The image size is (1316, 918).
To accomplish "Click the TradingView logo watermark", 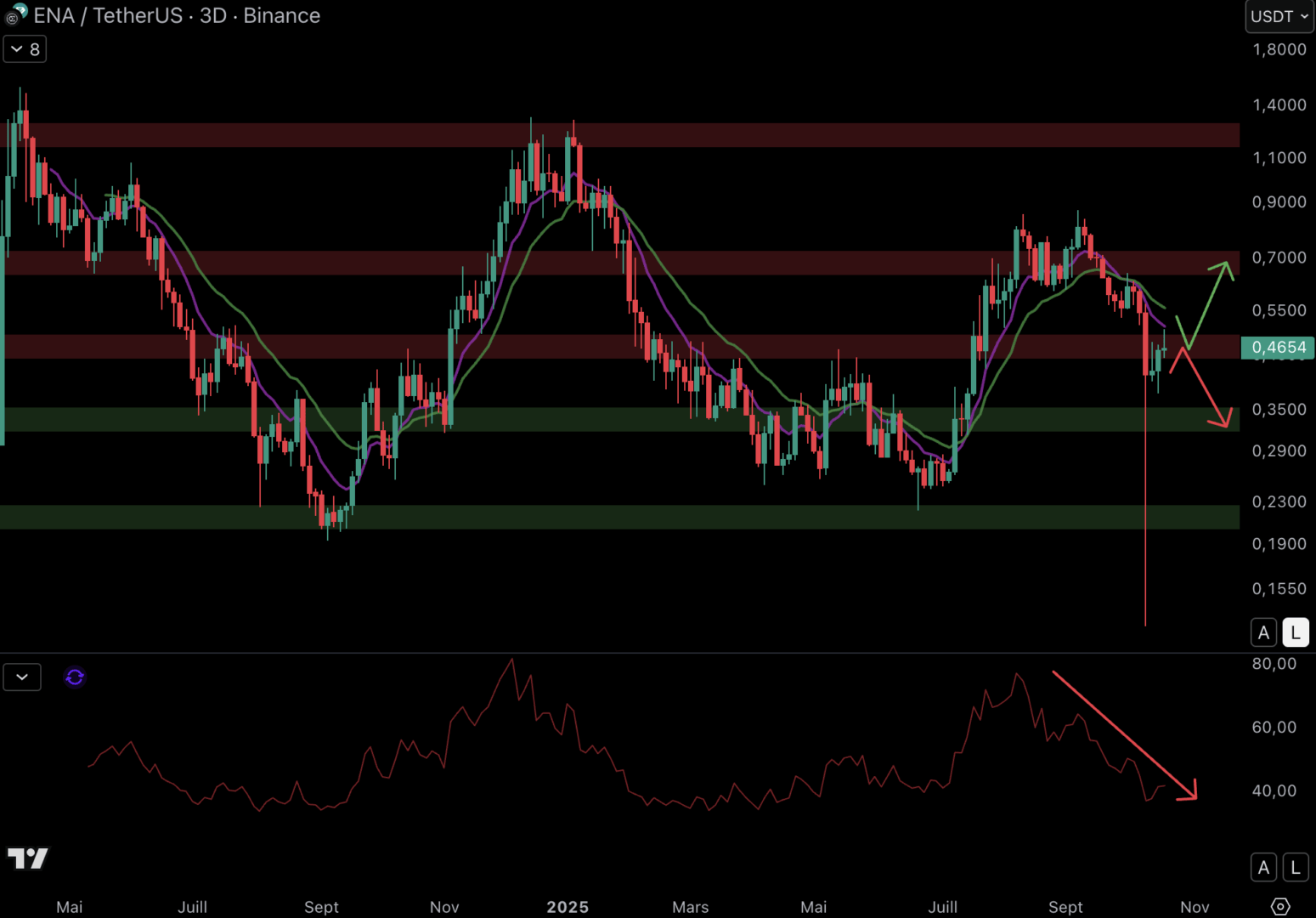I will tap(28, 858).
